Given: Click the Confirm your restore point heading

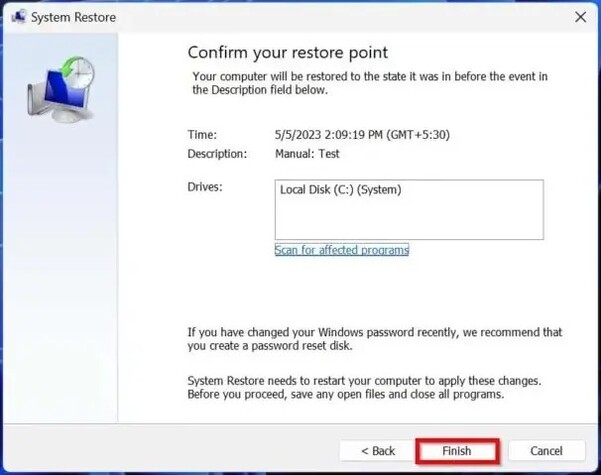Looking at the screenshot, I should coord(287,53).
